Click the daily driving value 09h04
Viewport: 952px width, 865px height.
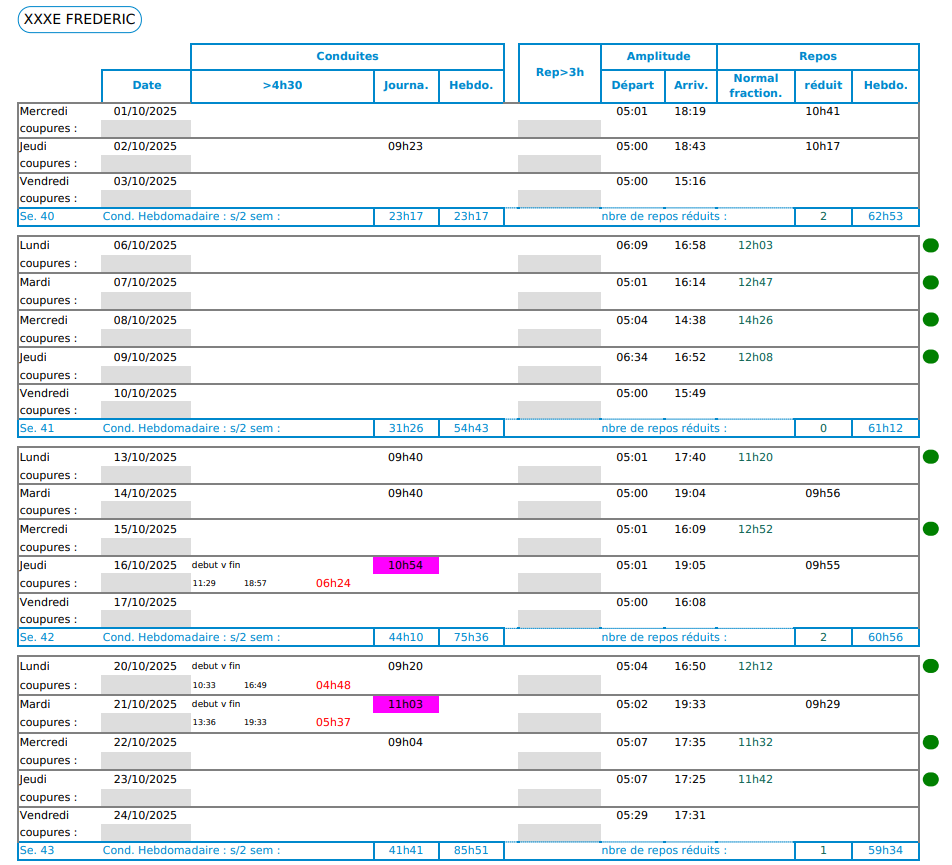pyautogui.click(x=406, y=743)
